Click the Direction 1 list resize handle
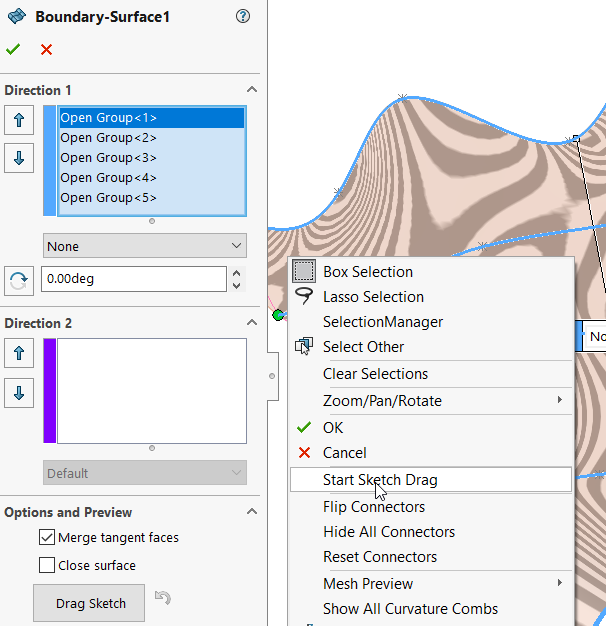Screen dimensions: 606x626 tap(152, 221)
